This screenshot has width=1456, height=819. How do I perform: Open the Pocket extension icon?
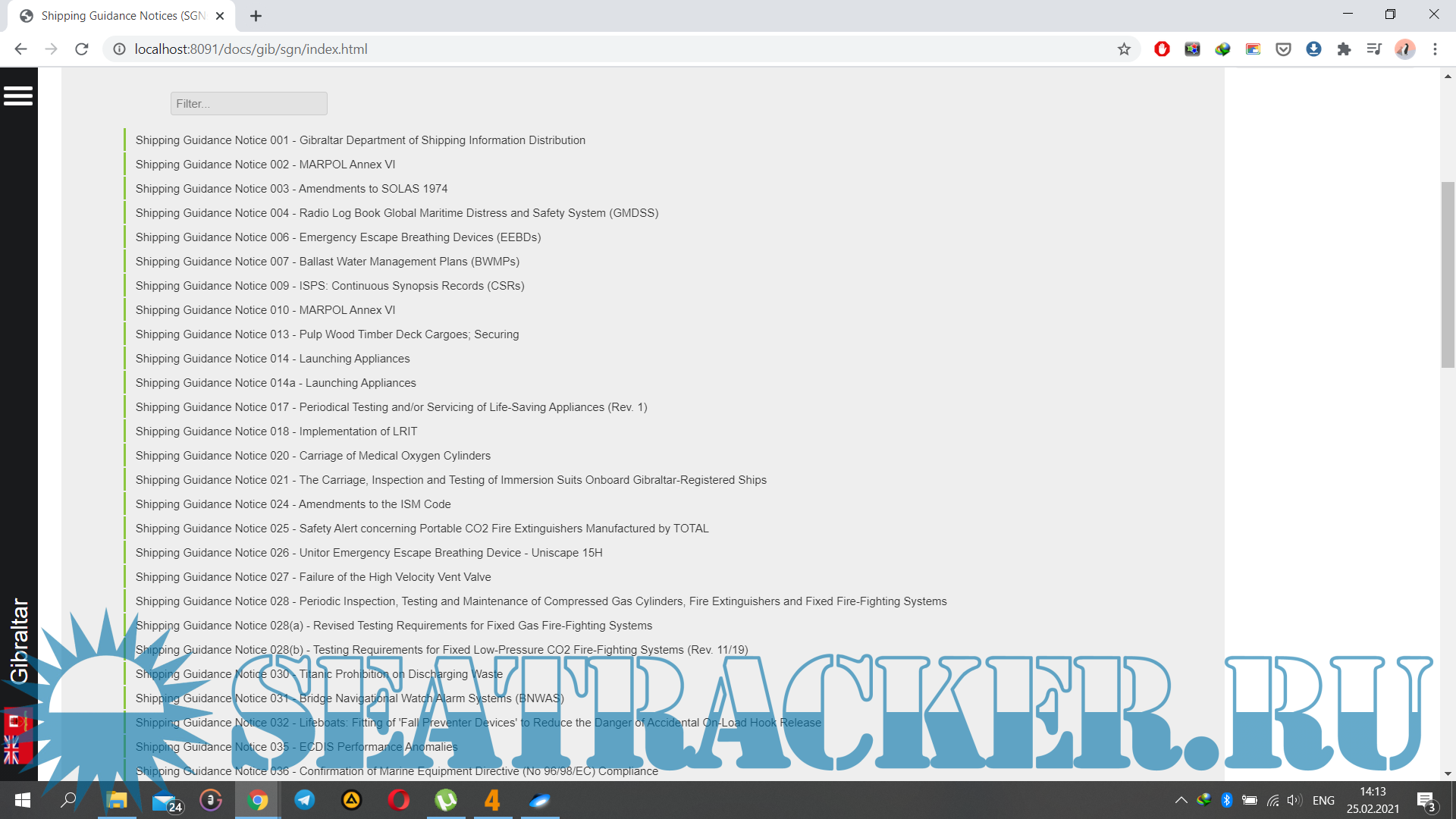1283,49
